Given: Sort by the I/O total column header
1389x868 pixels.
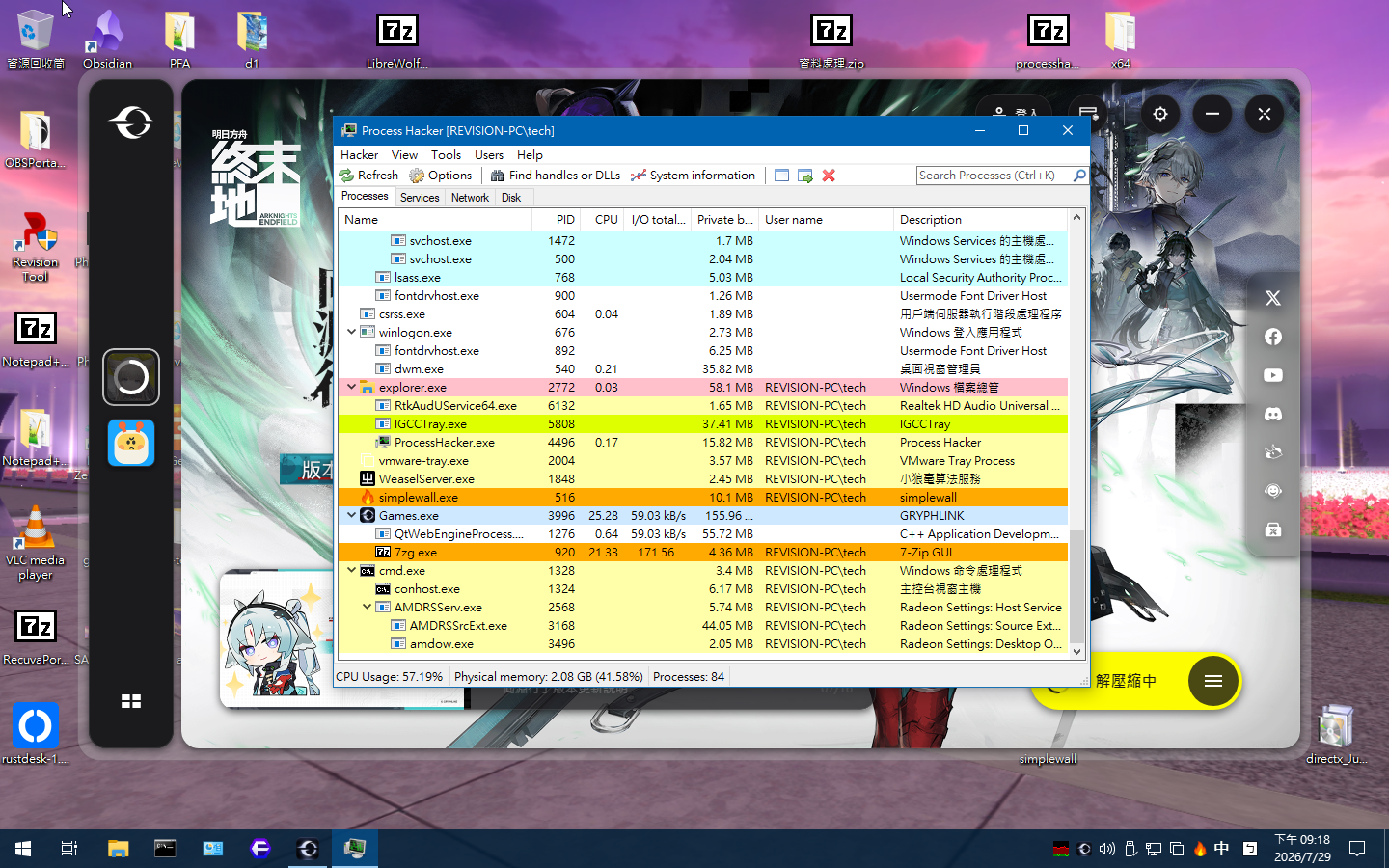Looking at the screenshot, I should (x=657, y=220).
